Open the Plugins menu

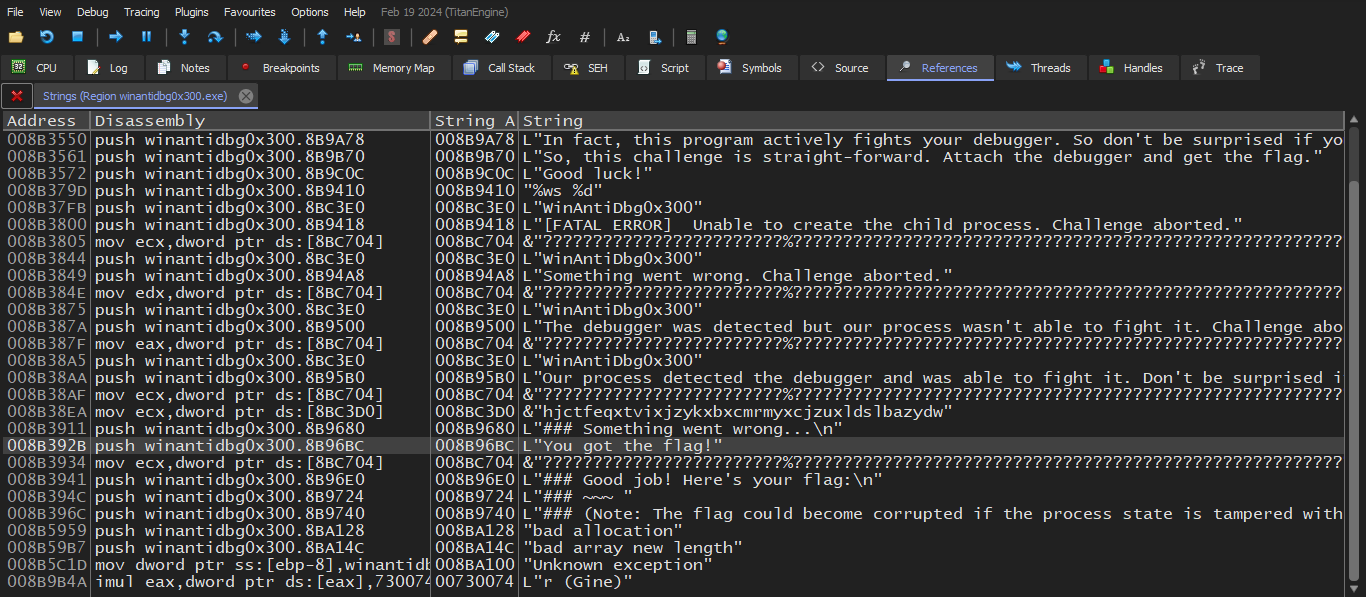click(x=192, y=12)
